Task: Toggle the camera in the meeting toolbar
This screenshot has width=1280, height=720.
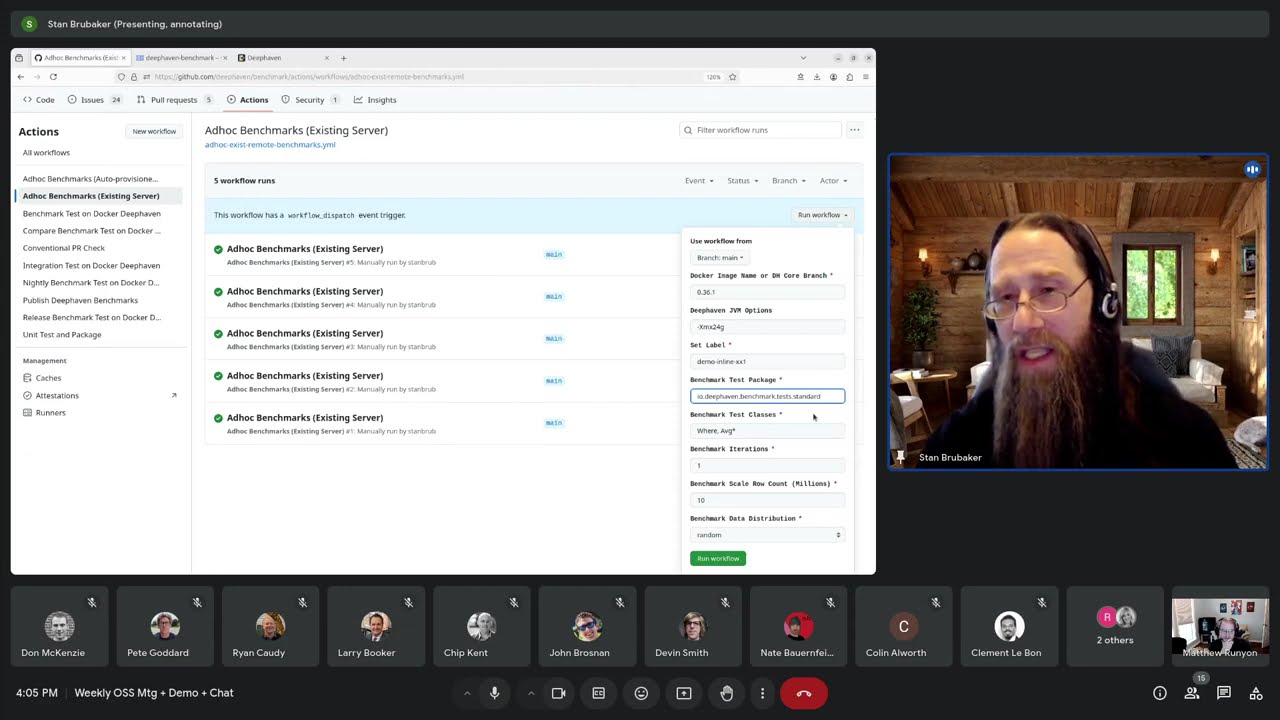Action: pyautogui.click(x=559, y=693)
